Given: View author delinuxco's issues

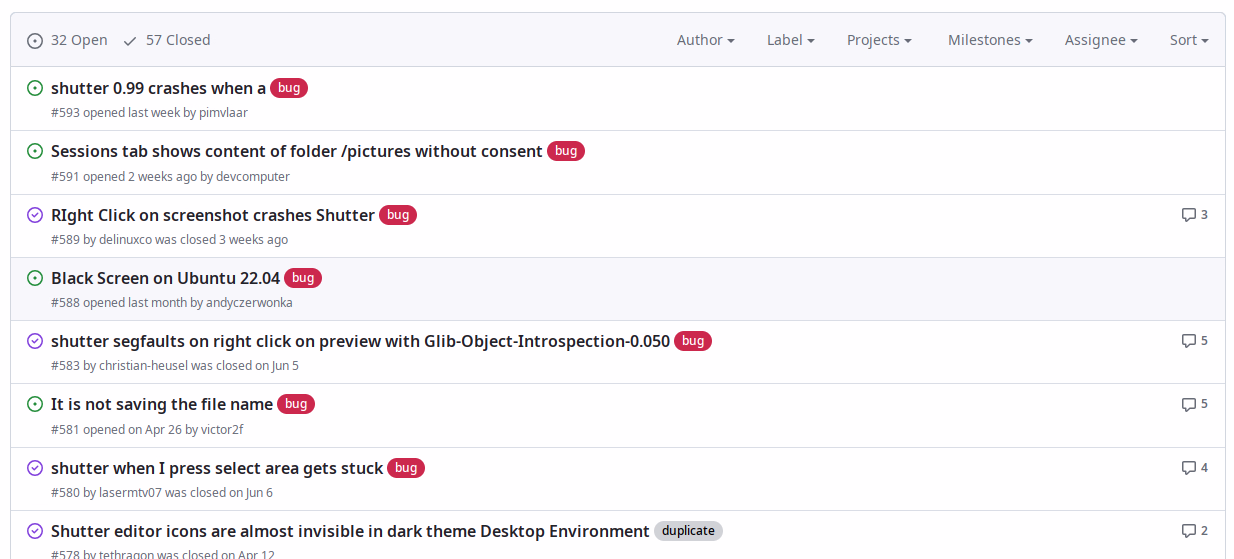Looking at the screenshot, I should (125, 240).
